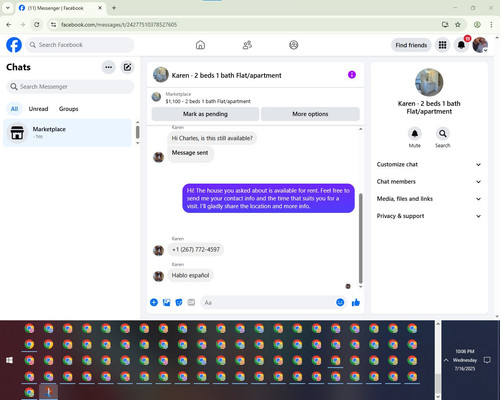Click the browser address bar URL

[x=119, y=25]
